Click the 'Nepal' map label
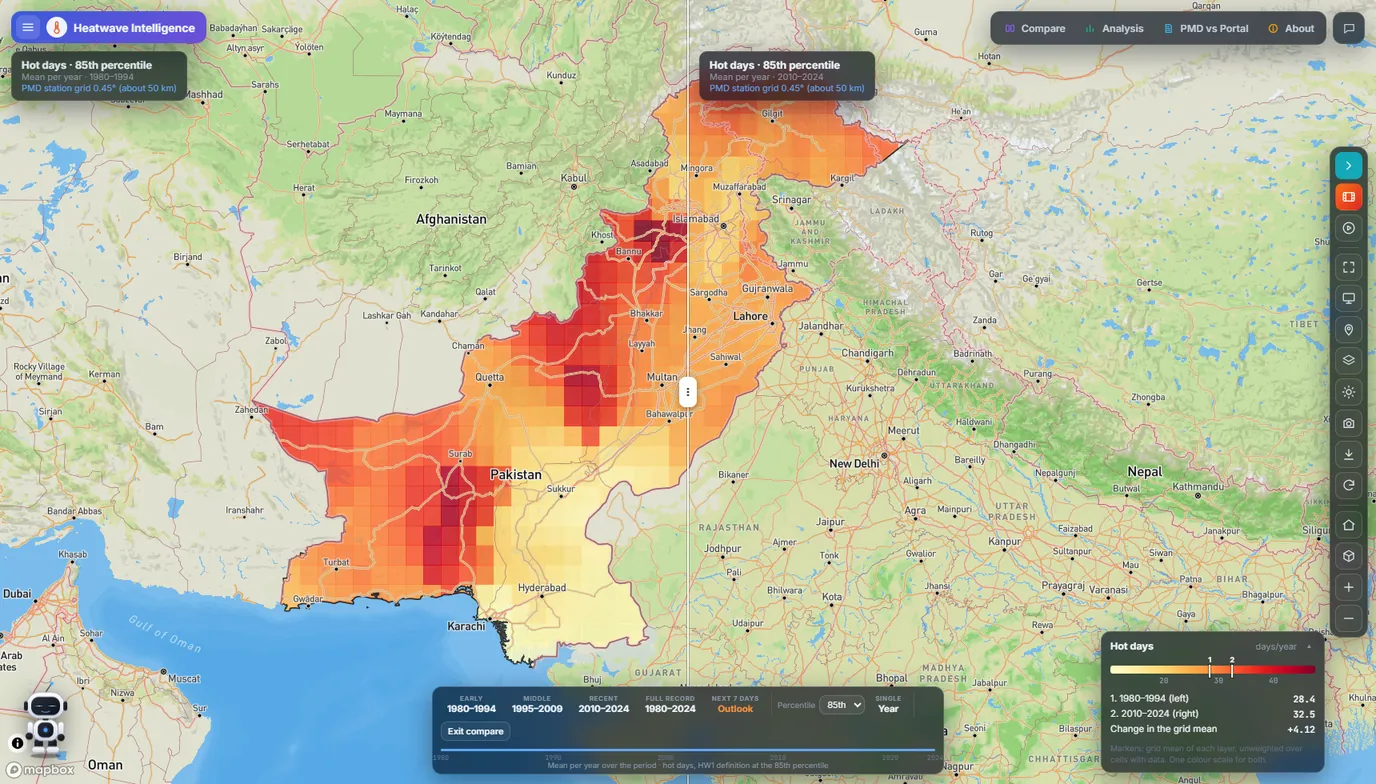This screenshot has width=1376, height=784. point(1145,472)
